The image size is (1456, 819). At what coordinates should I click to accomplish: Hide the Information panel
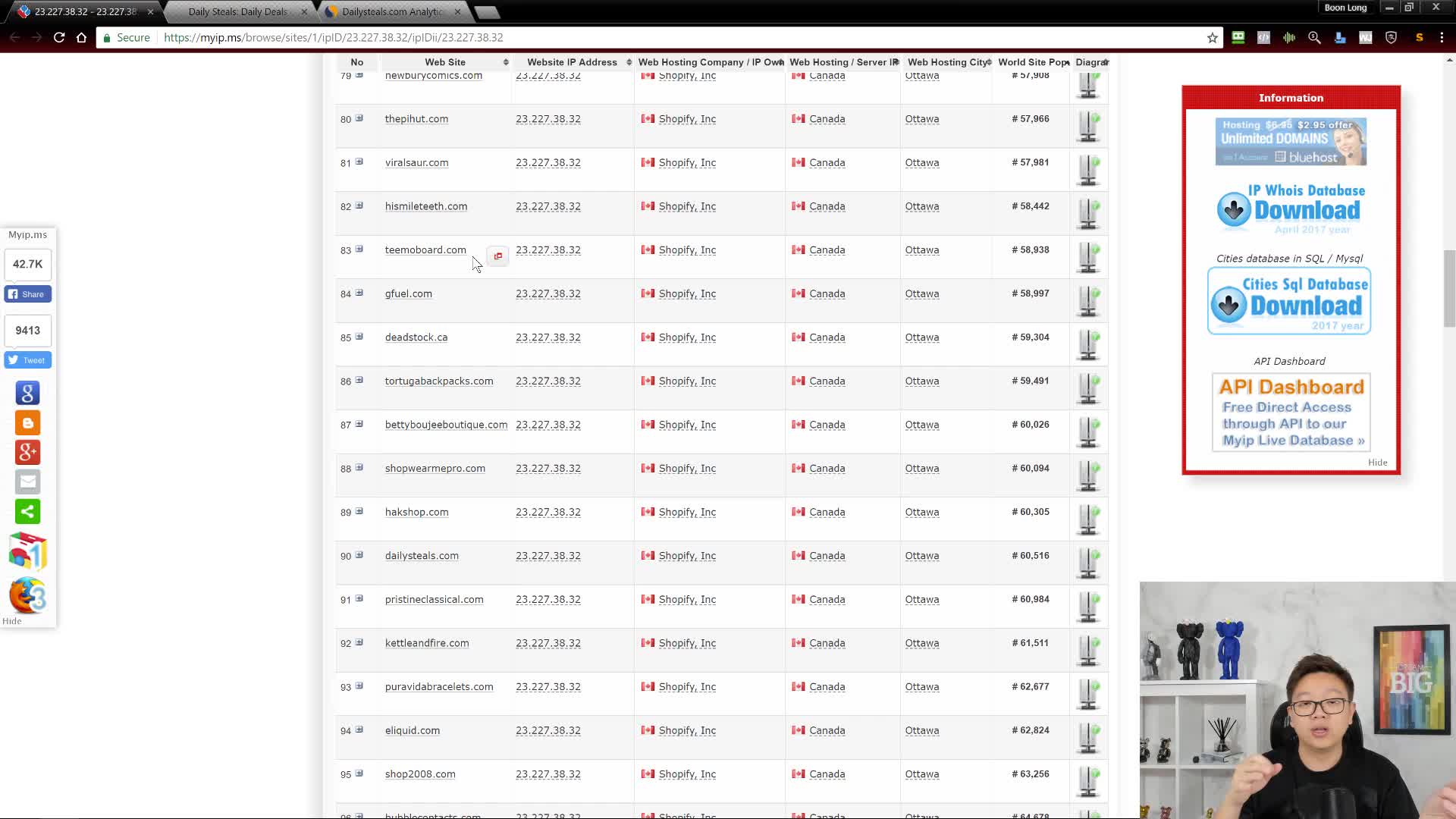tap(1377, 463)
